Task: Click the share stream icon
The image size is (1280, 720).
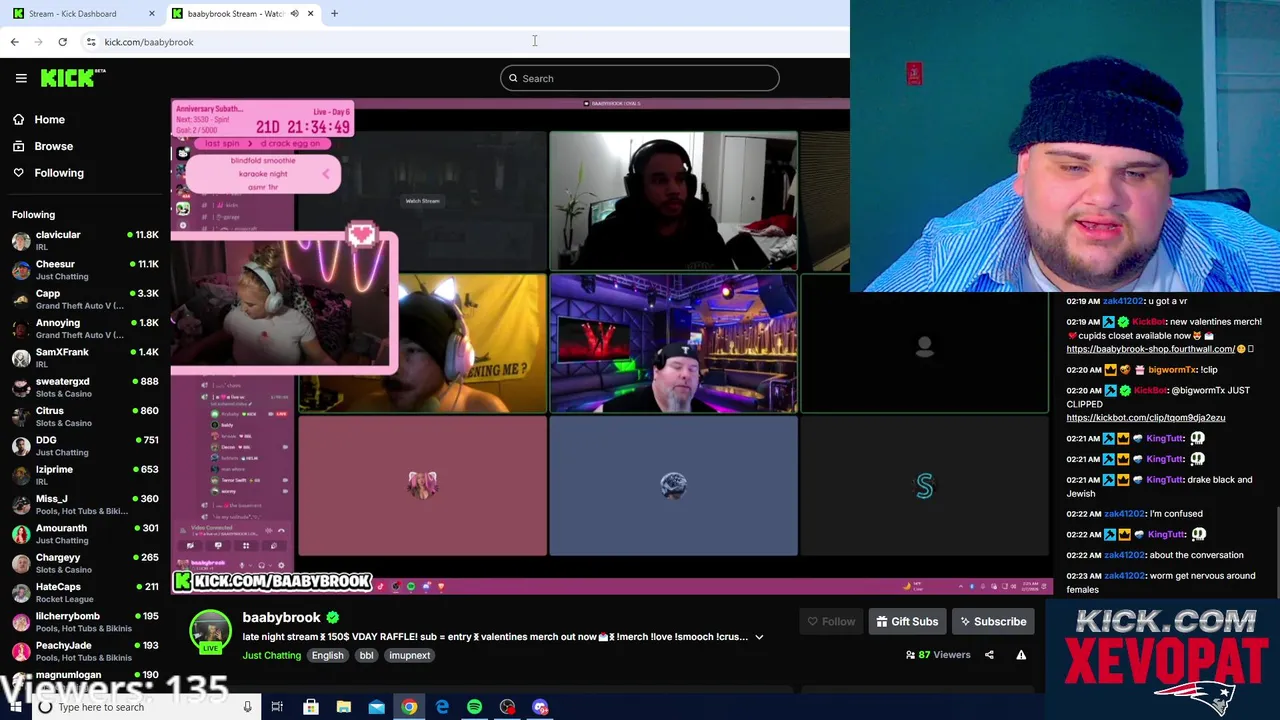Action: 989,655
